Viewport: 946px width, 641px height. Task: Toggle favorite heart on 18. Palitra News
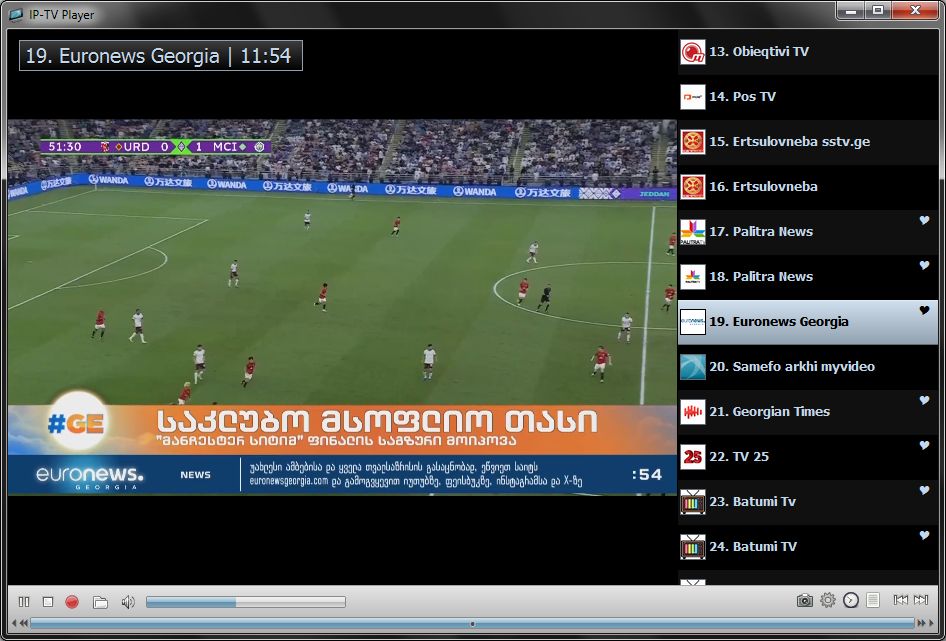(924, 265)
